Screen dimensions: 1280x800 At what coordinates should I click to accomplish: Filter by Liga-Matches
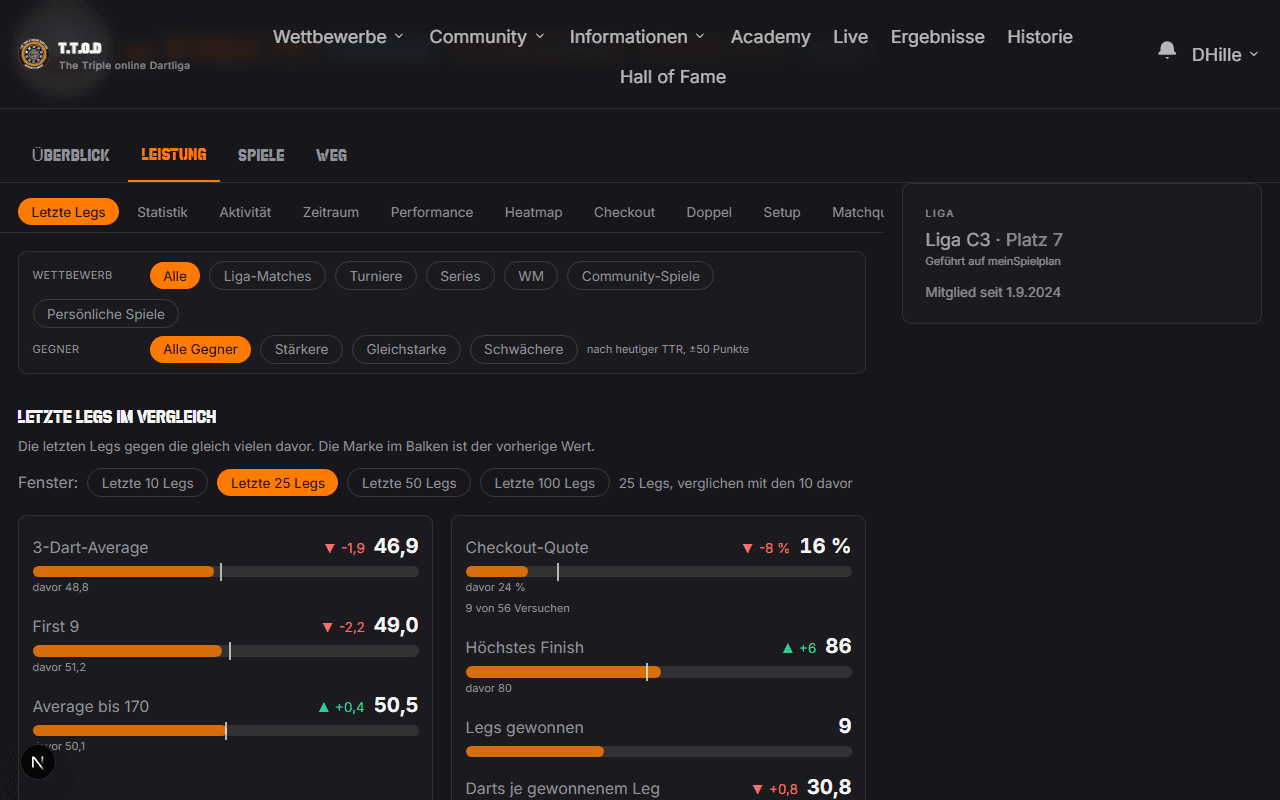coord(267,276)
